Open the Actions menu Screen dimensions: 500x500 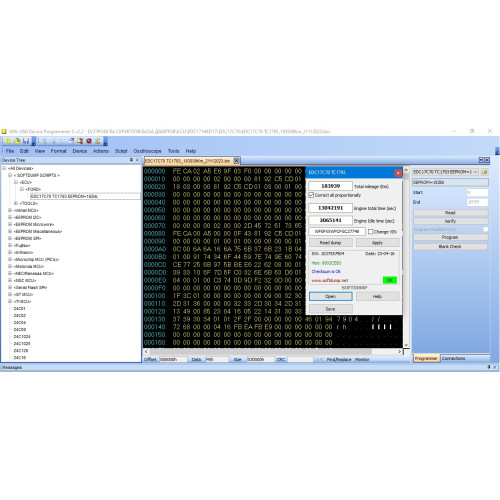pyautogui.click(x=101, y=151)
